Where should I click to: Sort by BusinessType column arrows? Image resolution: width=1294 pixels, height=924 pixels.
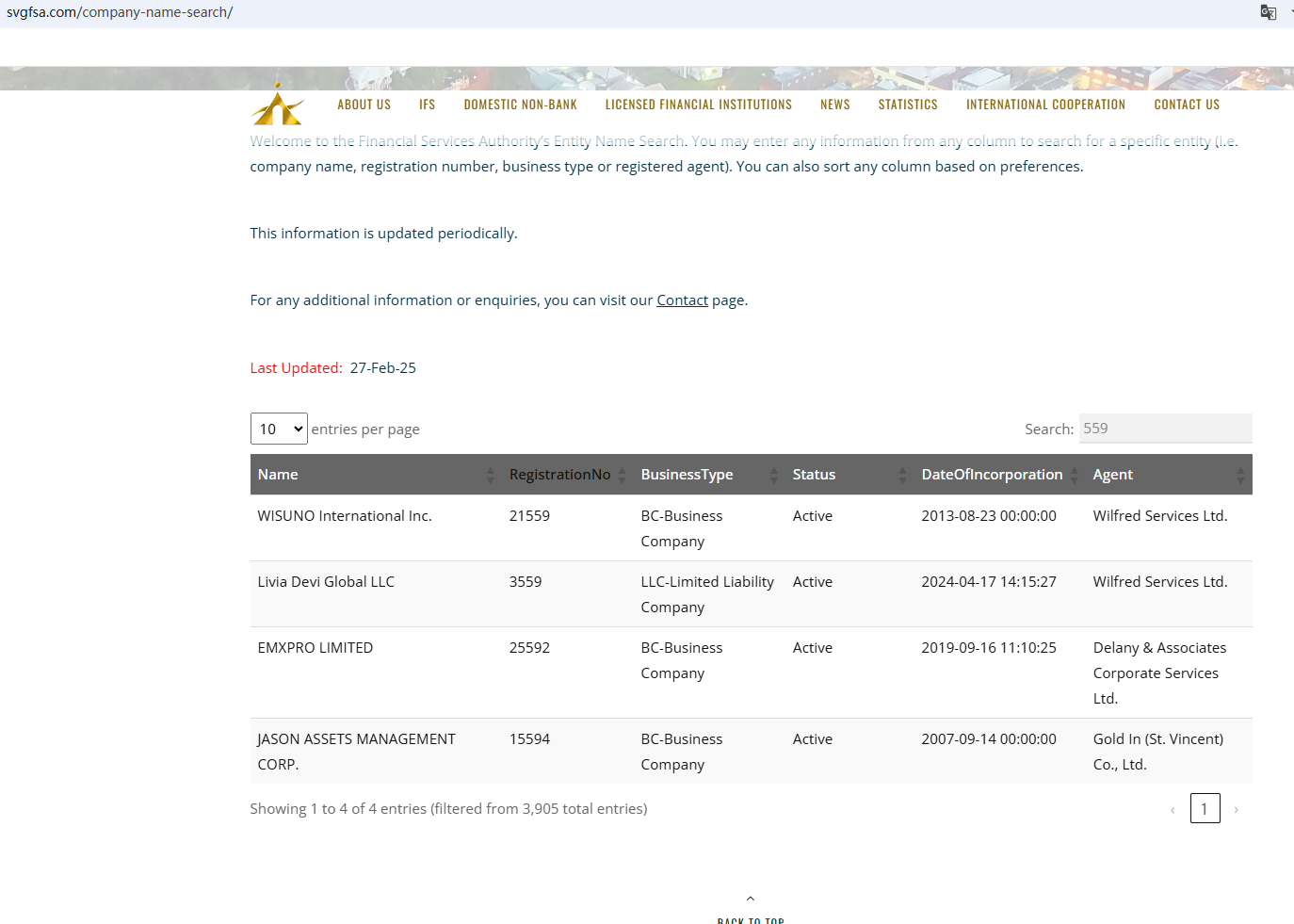pos(774,475)
